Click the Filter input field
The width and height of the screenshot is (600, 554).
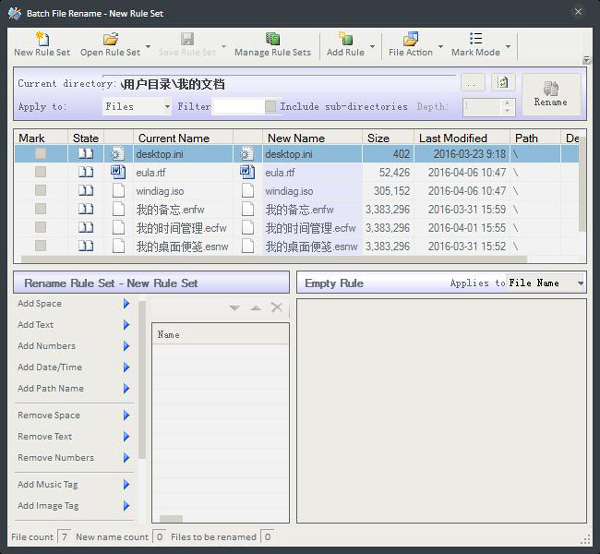coord(238,106)
